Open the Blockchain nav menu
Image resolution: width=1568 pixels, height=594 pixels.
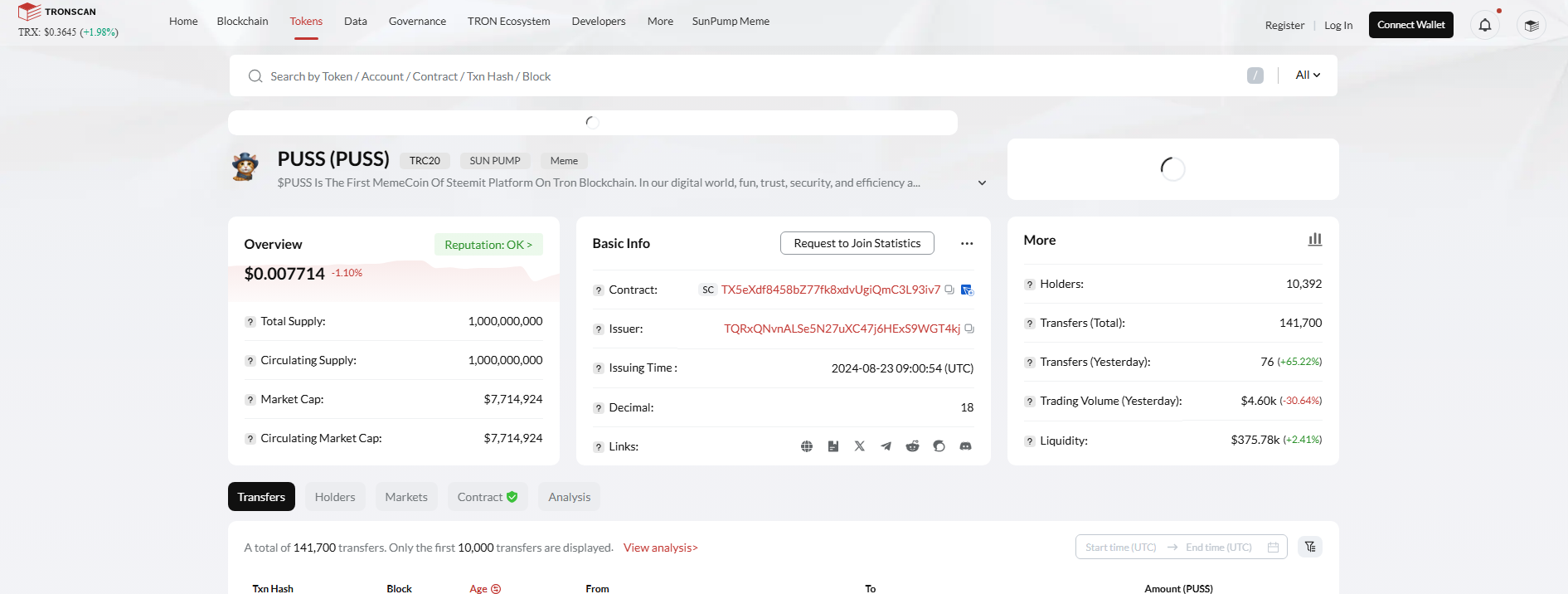pos(242,22)
